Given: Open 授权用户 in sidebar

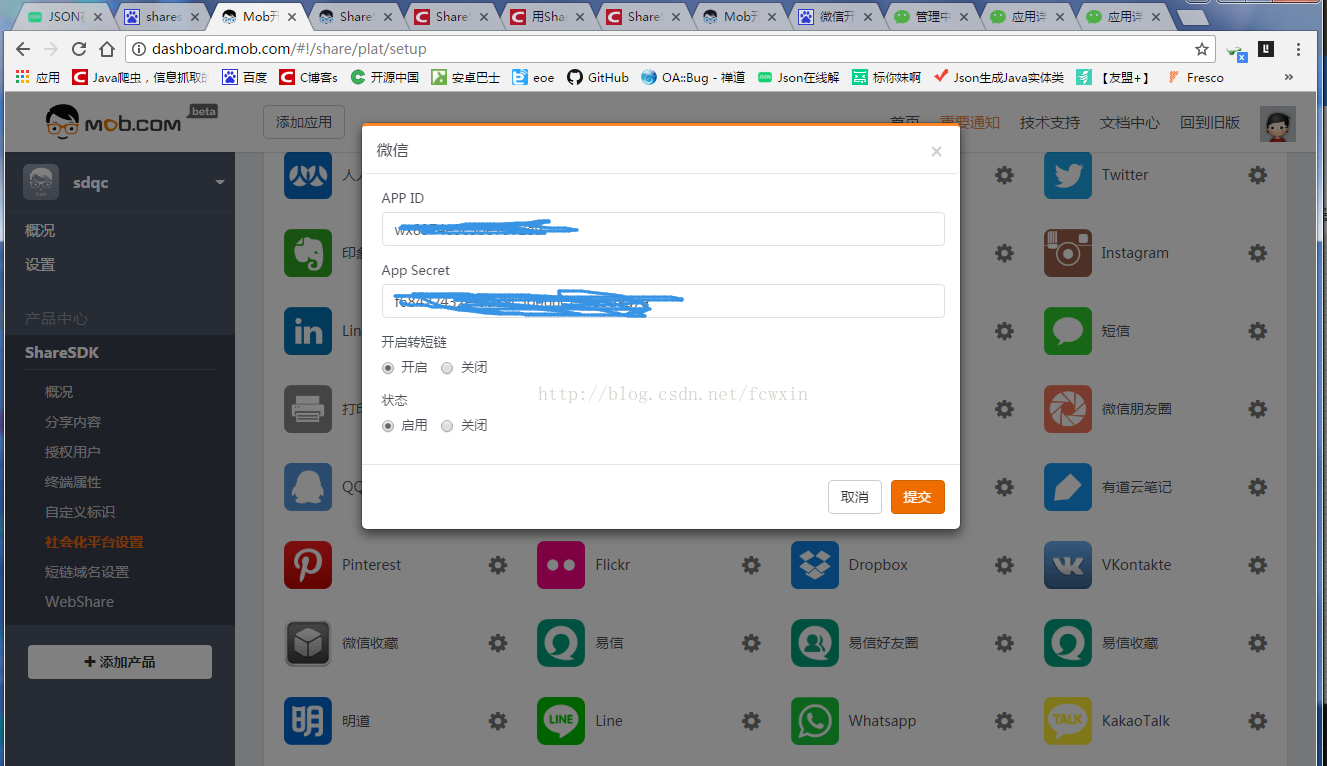Looking at the screenshot, I should [73, 452].
